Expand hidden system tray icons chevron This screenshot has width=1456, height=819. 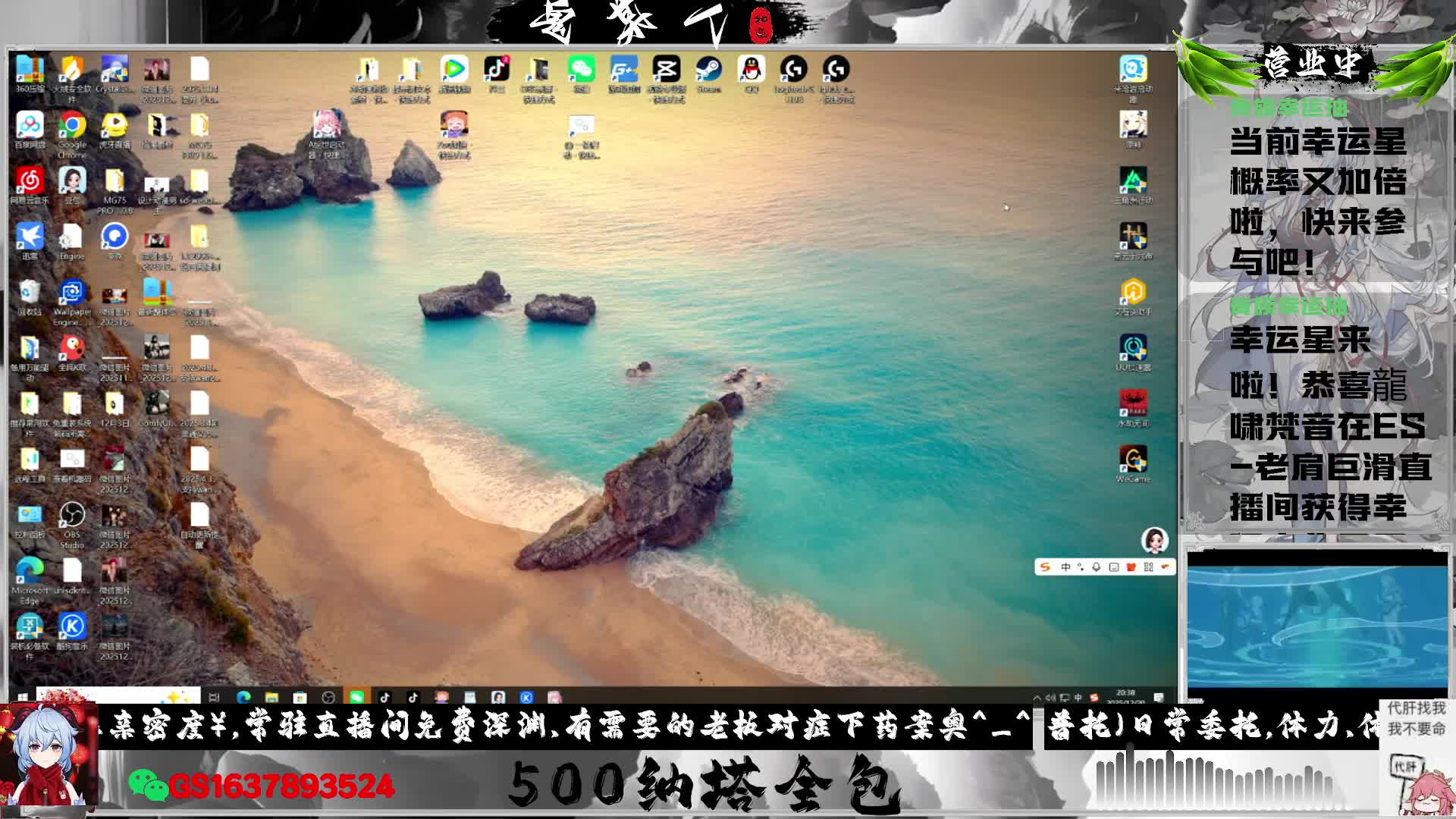coord(1037,698)
